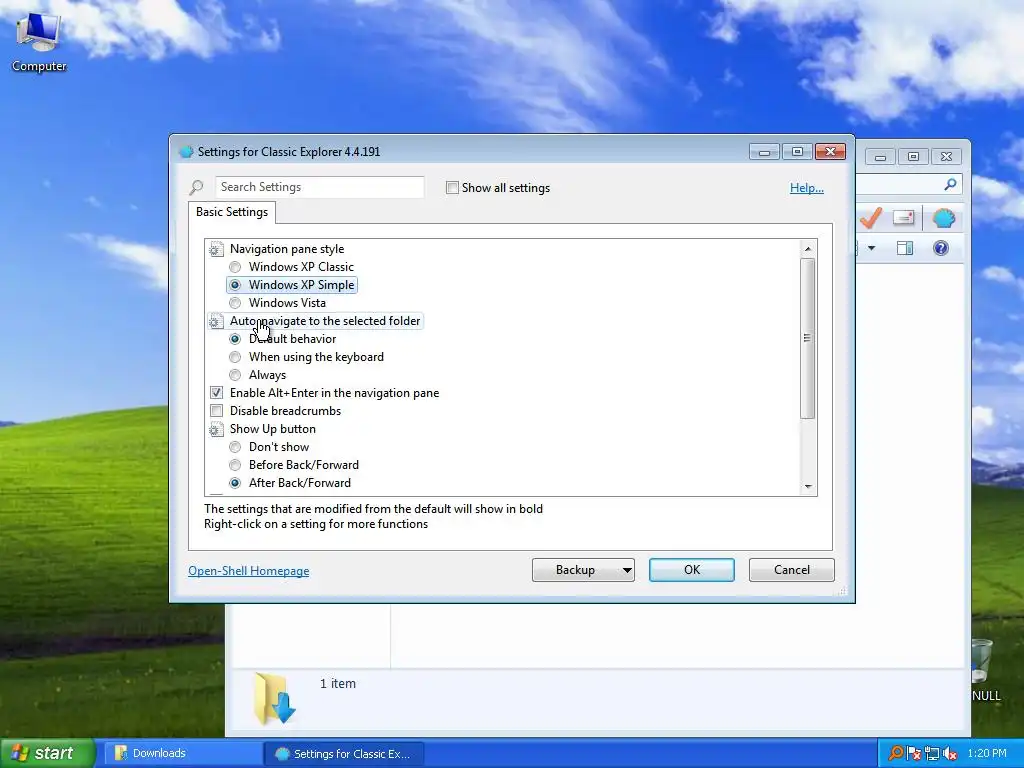Click the Recycle Bin icon on the desktop

982,661
